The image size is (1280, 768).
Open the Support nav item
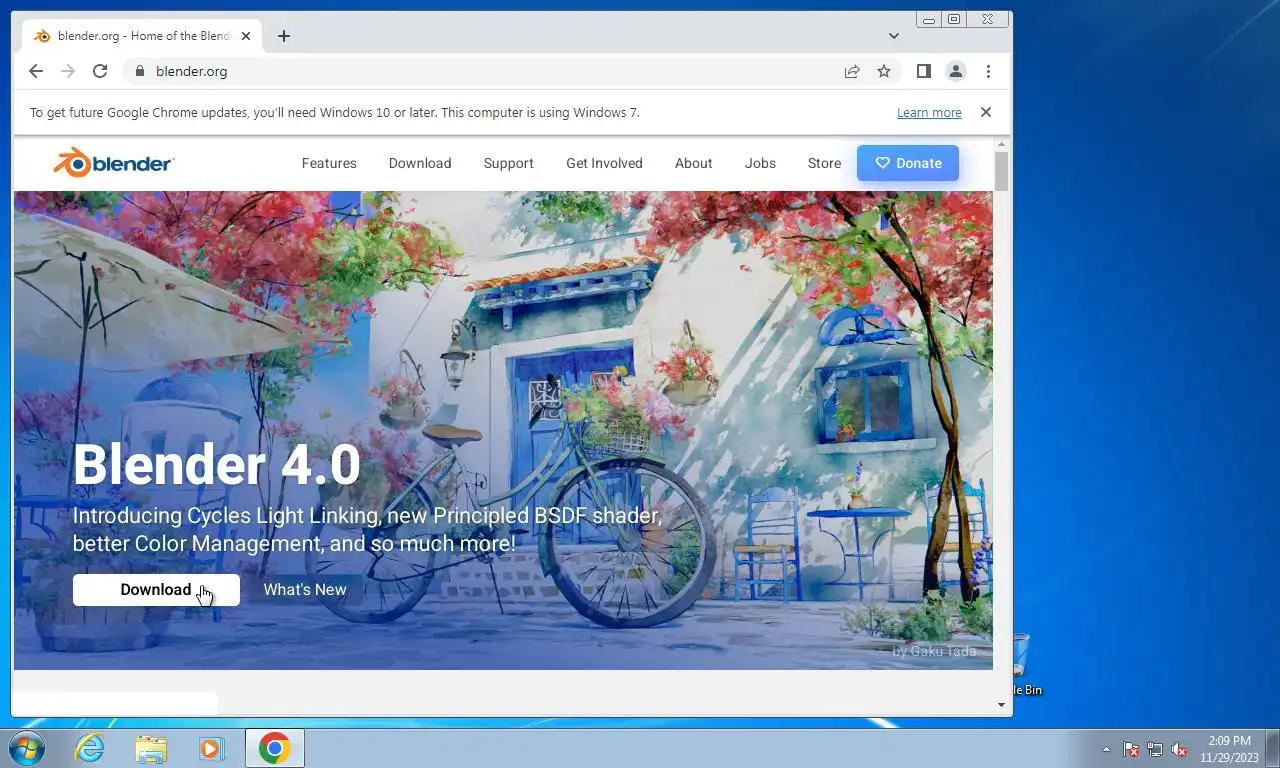pyautogui.click(x=508, y=163)
